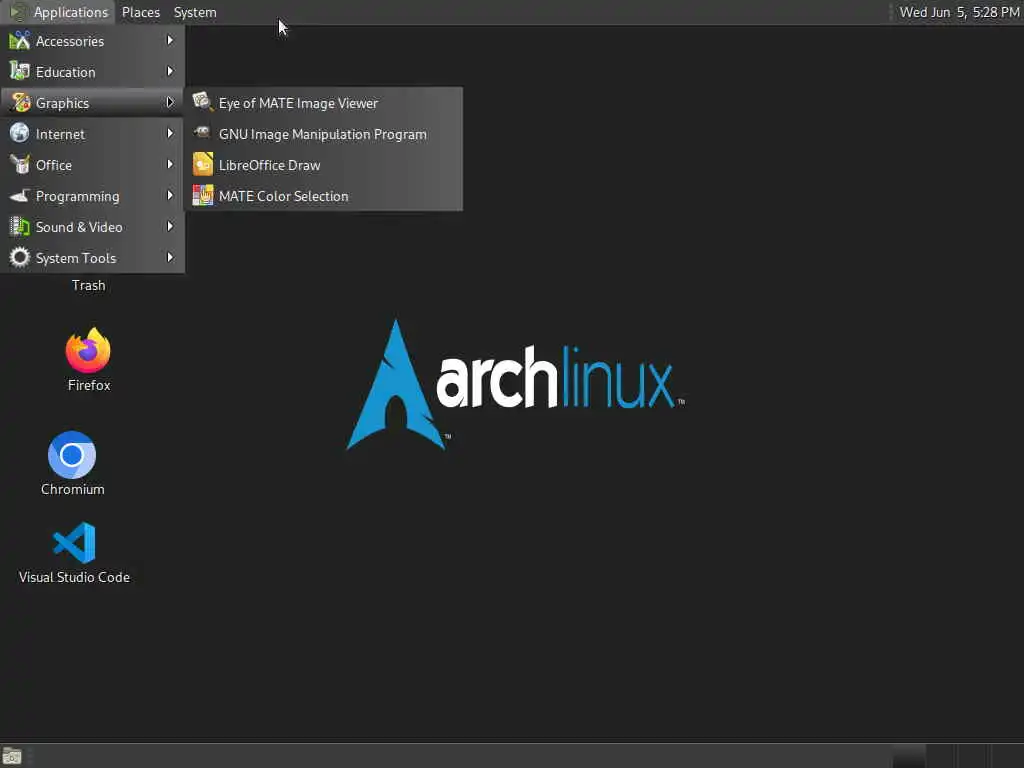Click the Accessories label
The width and height of the screenshot is (1024, 768).
70,41
